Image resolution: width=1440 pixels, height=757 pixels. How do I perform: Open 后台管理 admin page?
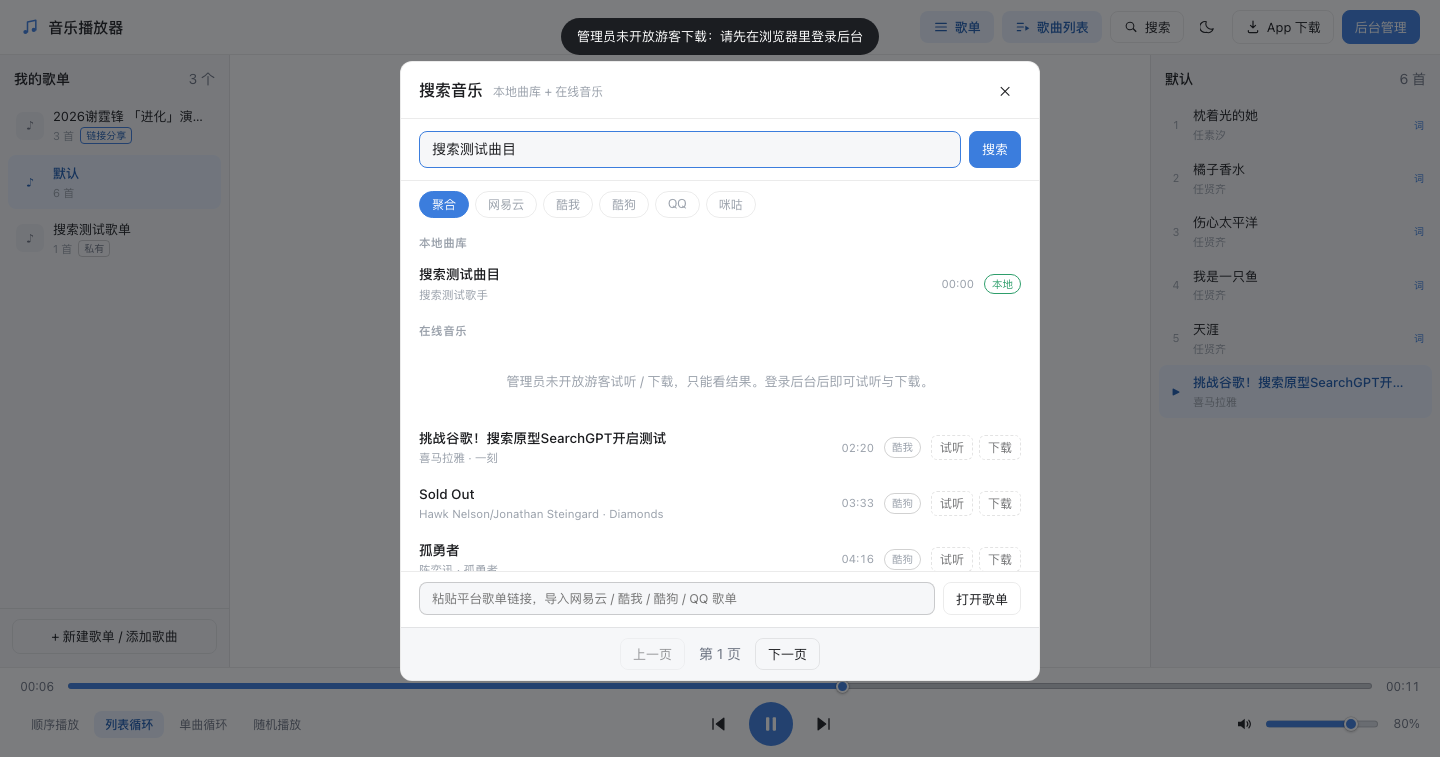point(1381,27)
